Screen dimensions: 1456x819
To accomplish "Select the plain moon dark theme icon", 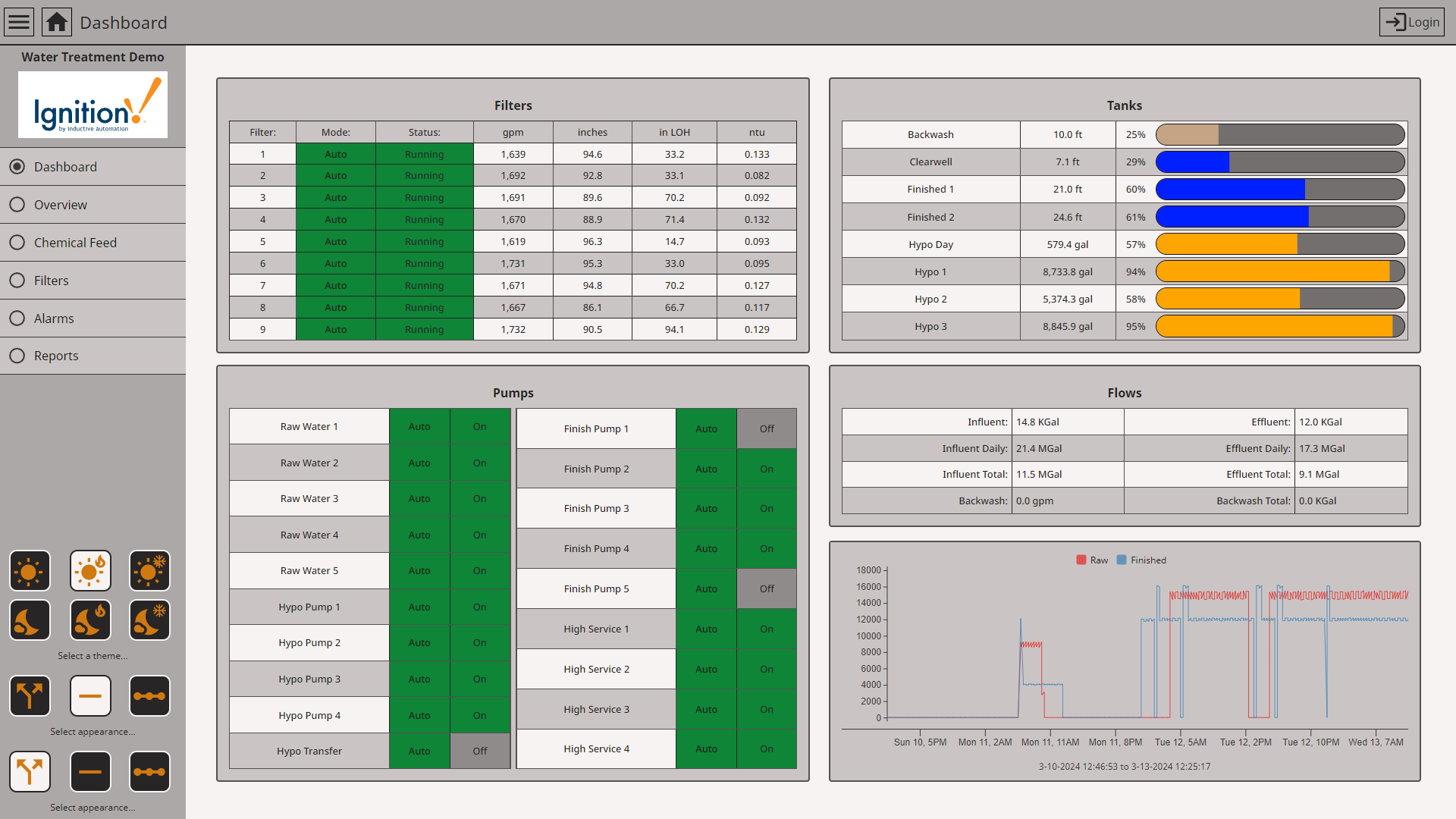I will [30, 620].
